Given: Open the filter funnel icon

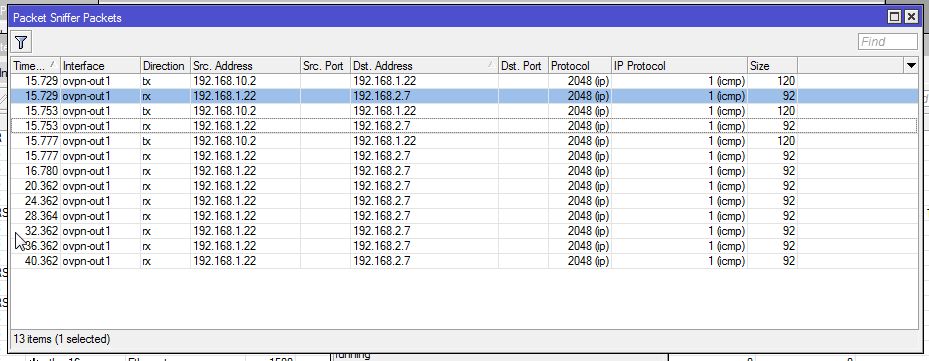Looking at the screenshot, I should pyautogui.click(x=21, y=42).
